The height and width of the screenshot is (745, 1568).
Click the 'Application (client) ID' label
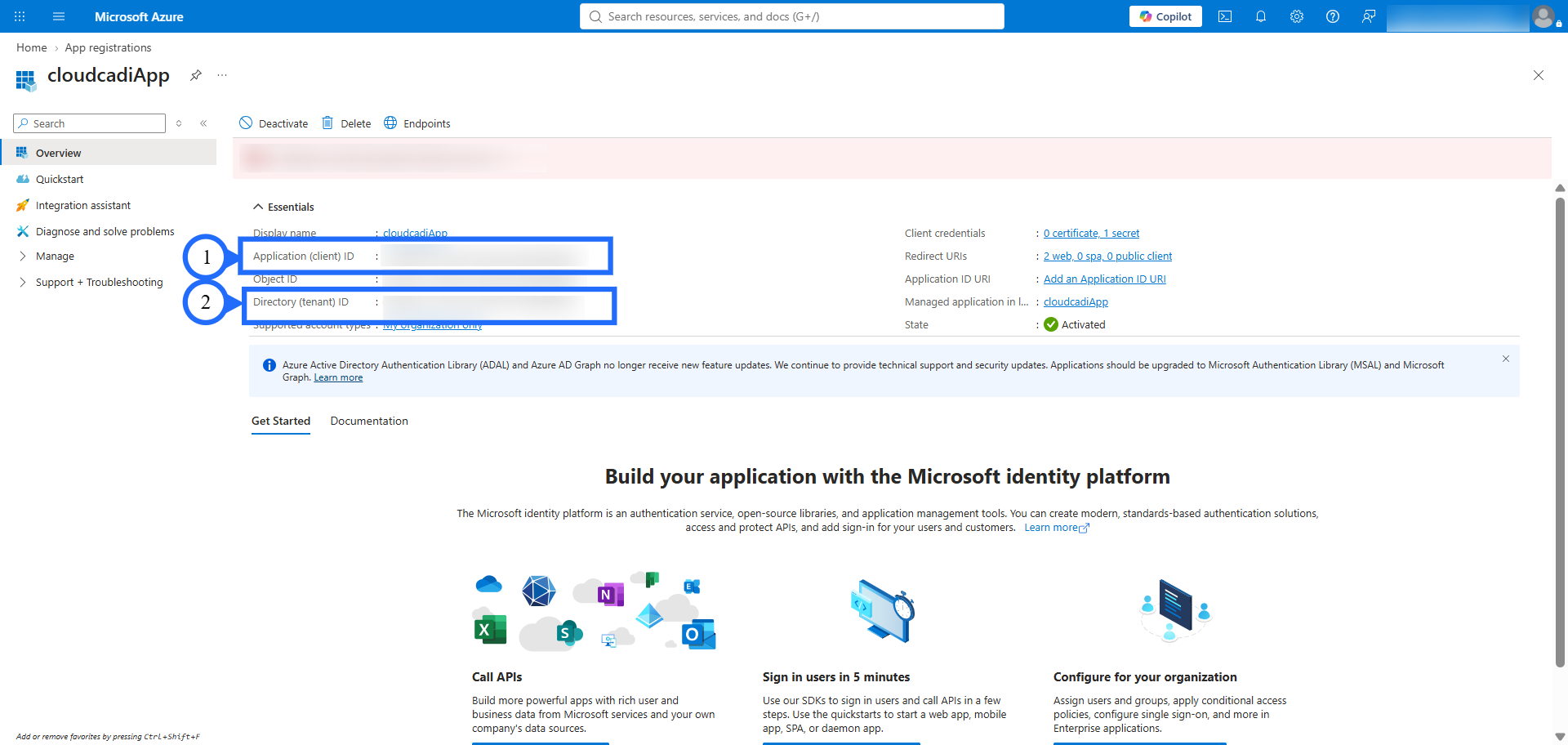click(304, 257)
